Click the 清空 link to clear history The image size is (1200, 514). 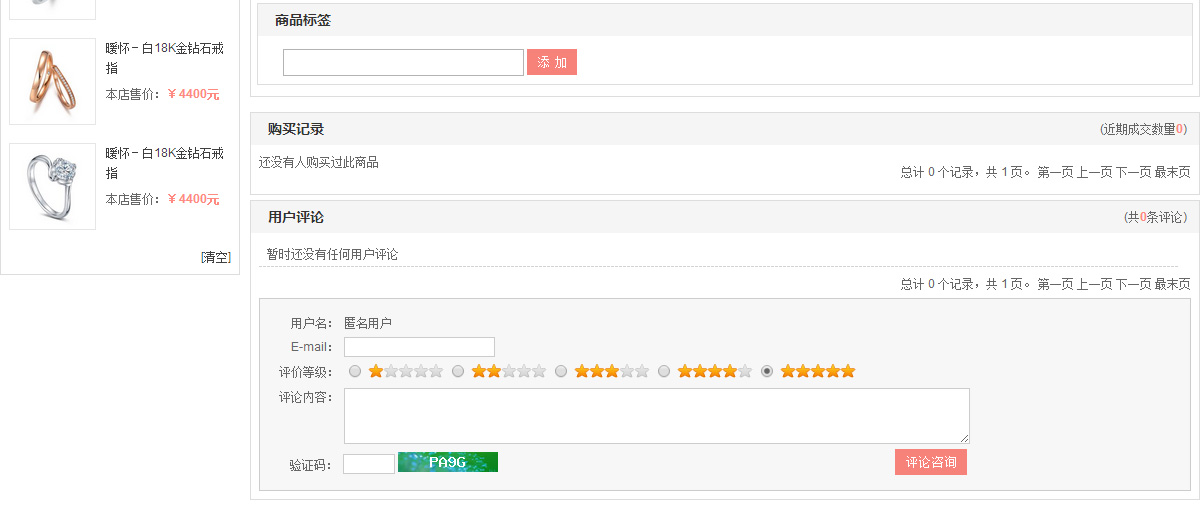pyautogui.click(x=216, y=257)
